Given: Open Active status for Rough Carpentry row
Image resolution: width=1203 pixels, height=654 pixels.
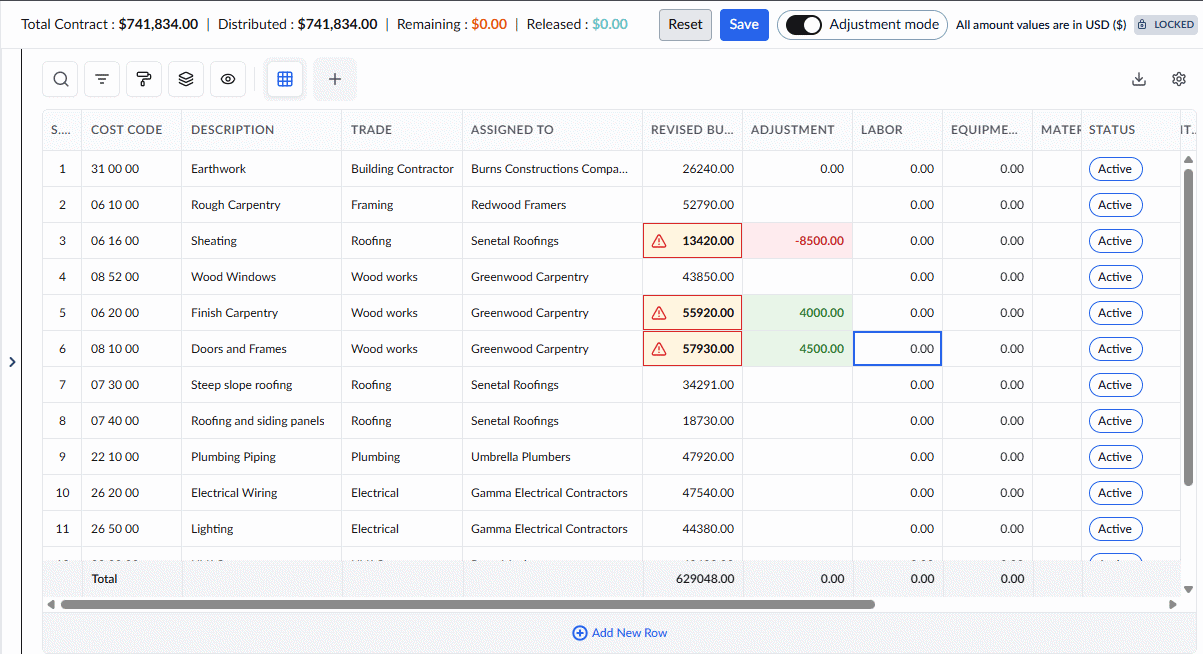Looking at the screenshot, I should point(1115,205).
